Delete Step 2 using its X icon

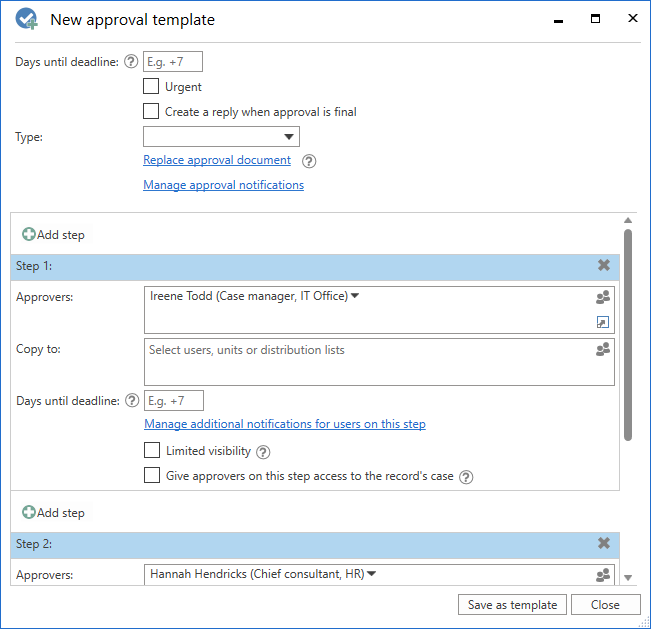point(604,544)
